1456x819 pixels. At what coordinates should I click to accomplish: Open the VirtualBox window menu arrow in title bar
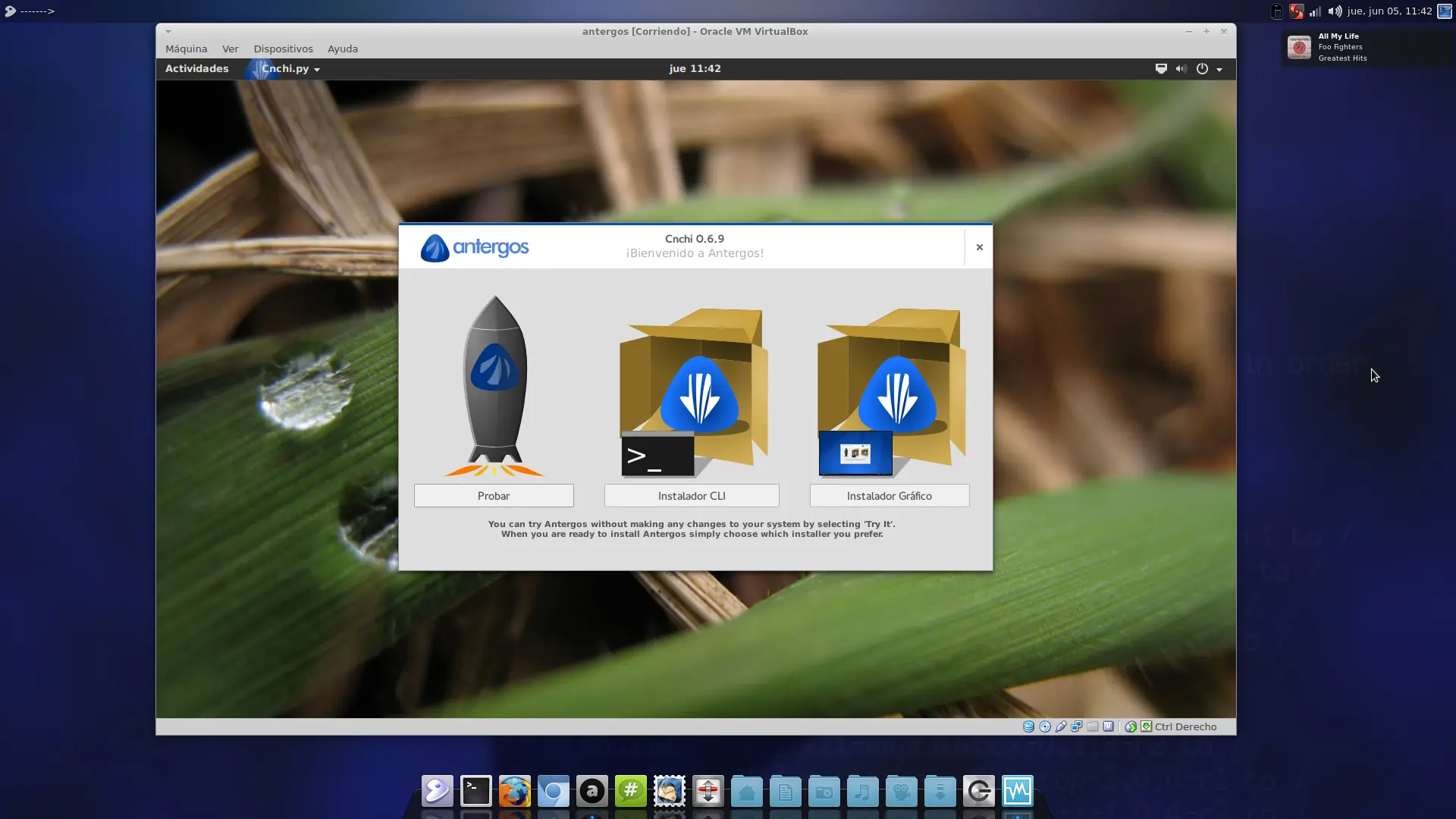click(168, 32)
